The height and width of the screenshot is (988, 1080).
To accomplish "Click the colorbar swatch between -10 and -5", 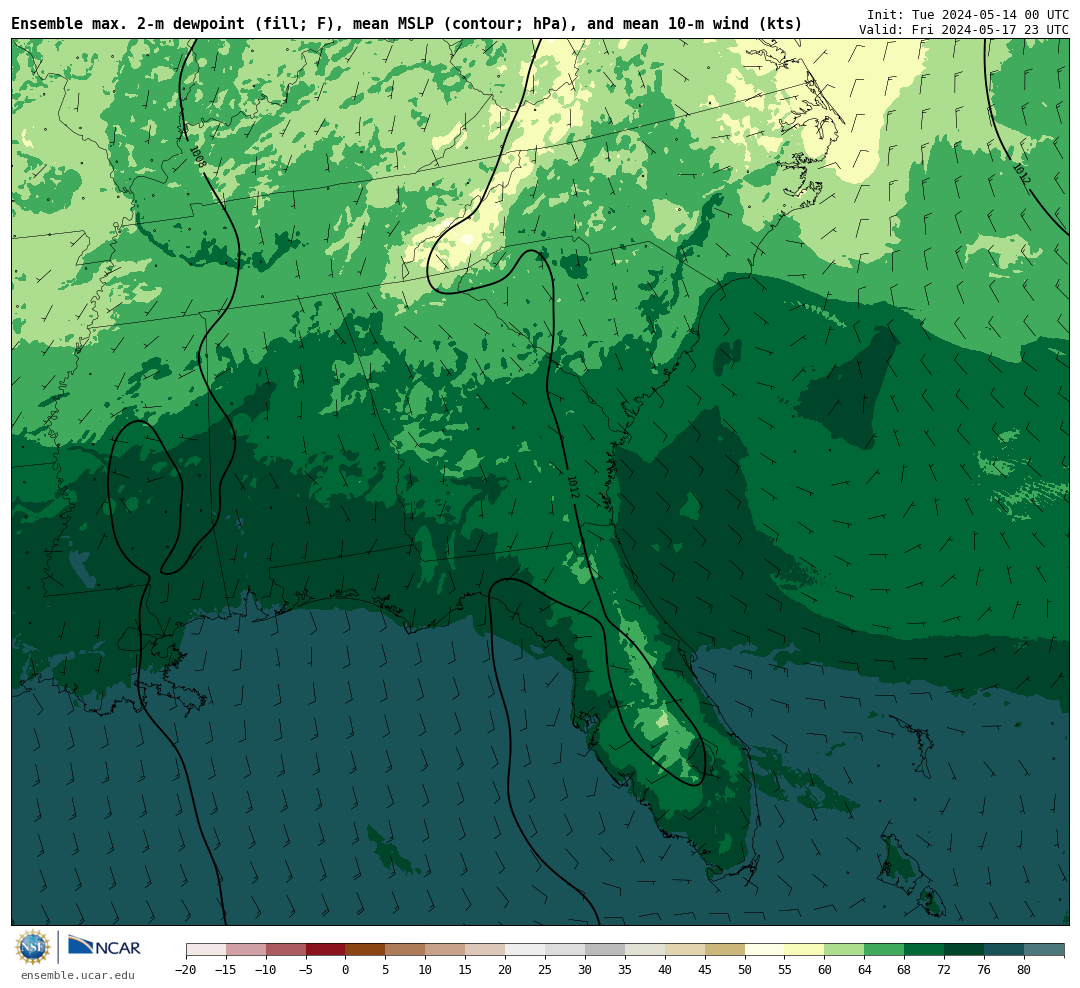I will point(286,950).
